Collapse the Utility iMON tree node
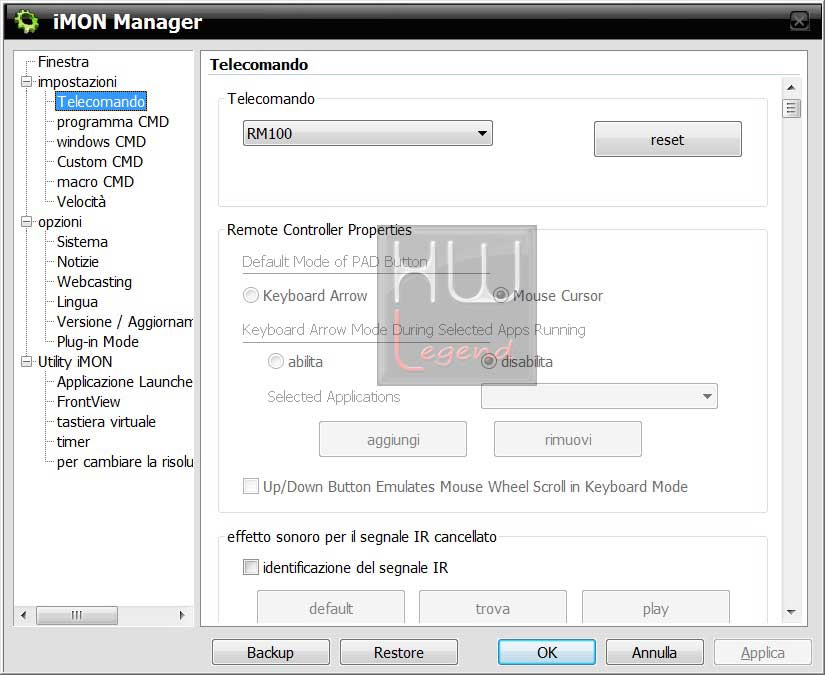The width and height of the screenshot is (825, 675). pyautogui.click(x=26, y=361)
